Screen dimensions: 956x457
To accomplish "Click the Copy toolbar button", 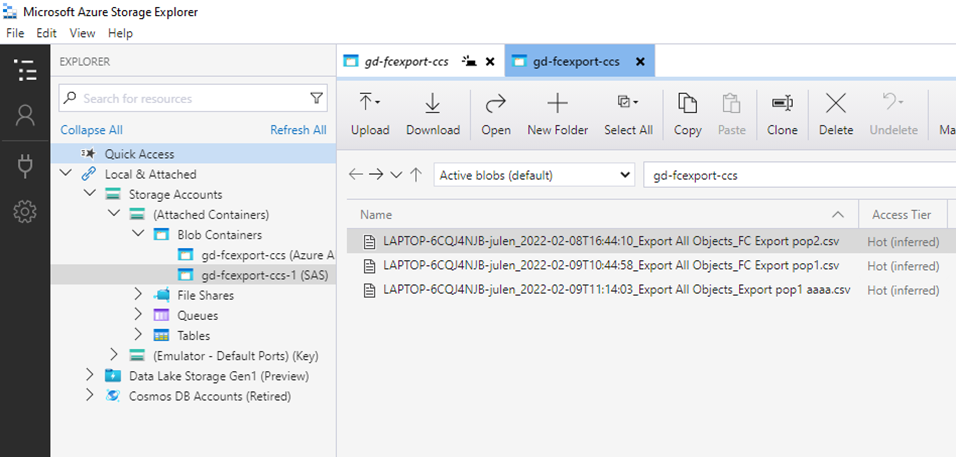I will (x=688, y=114).
